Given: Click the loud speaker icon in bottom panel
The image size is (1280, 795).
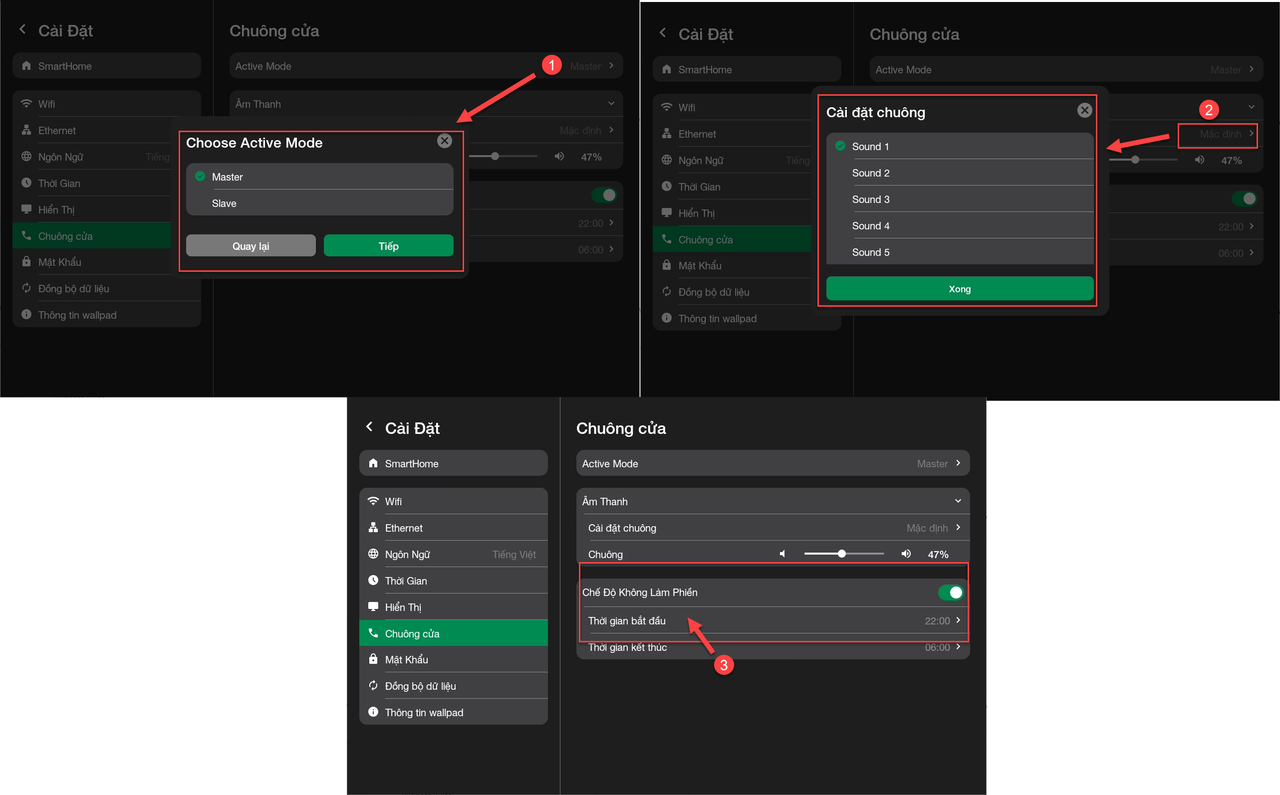Looking at the screenshot, I should (905, 554).
